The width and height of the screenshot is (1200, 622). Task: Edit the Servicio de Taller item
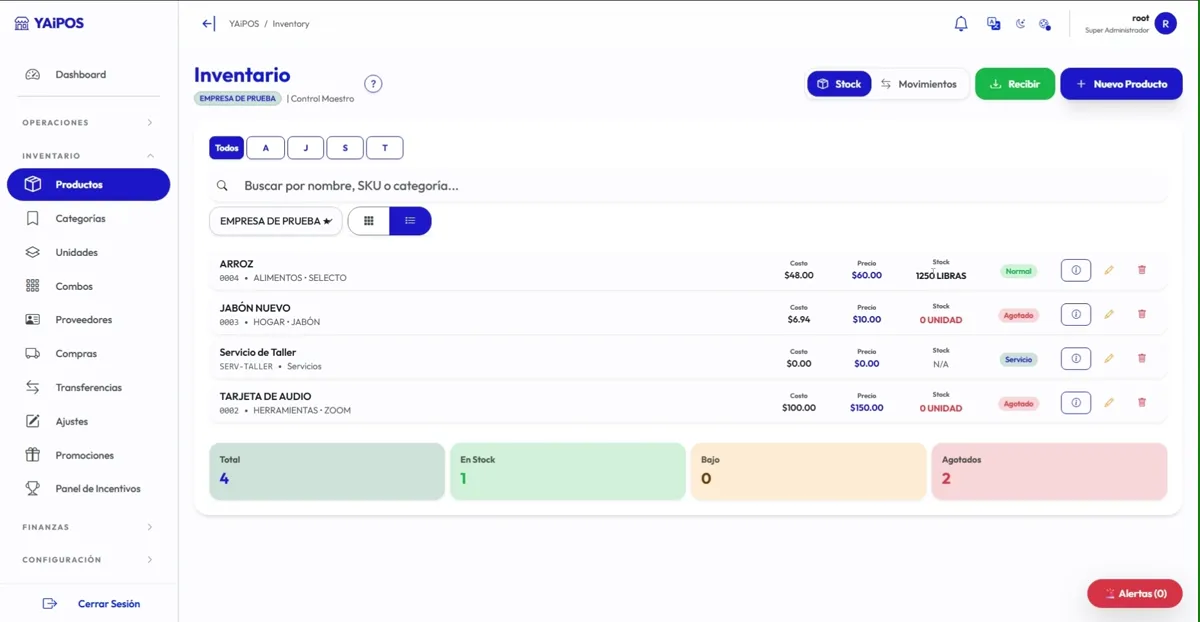[x=1109, y=358]
